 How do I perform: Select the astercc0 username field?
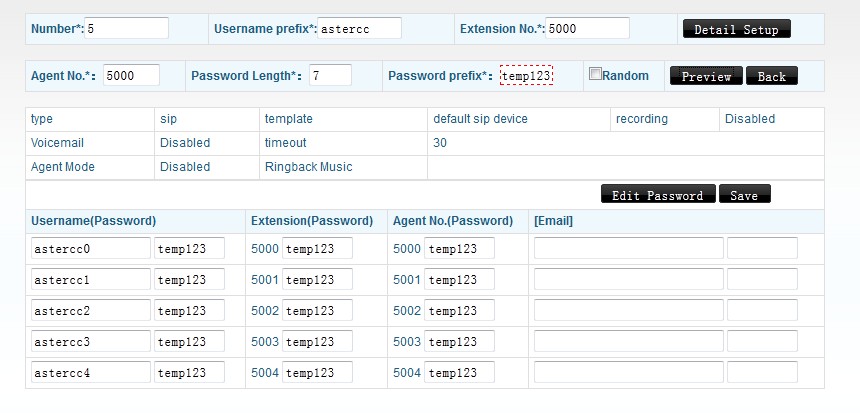90,249
